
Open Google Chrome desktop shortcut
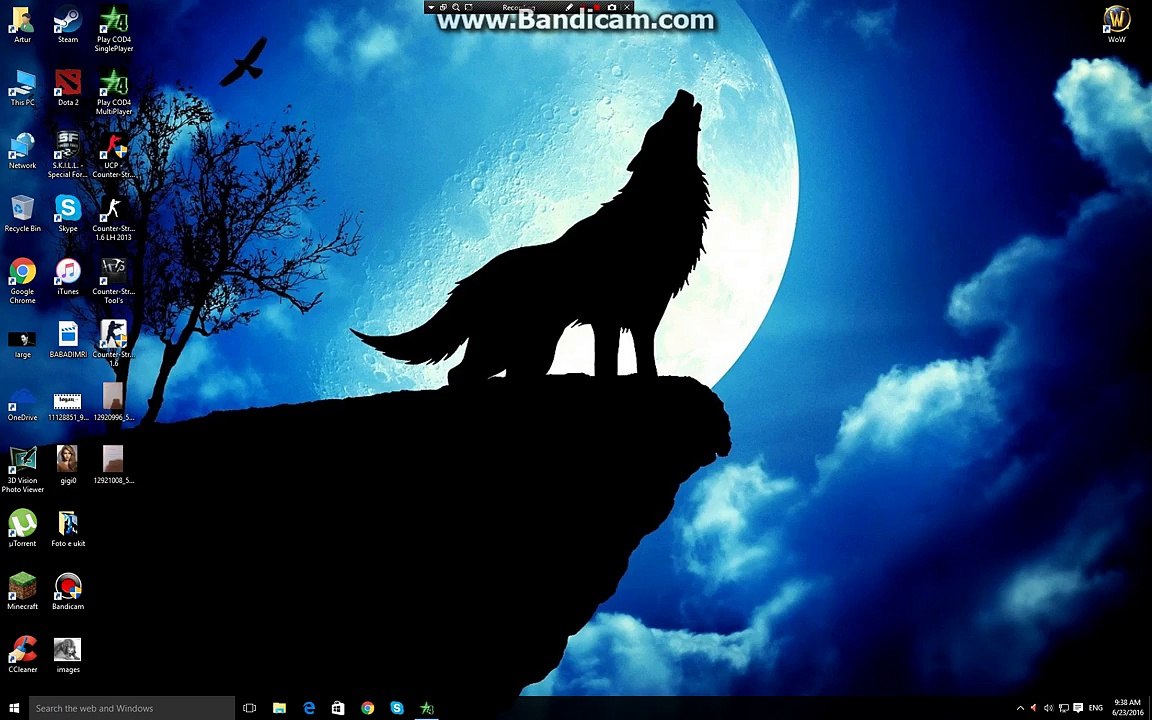(x=22, y=282)
